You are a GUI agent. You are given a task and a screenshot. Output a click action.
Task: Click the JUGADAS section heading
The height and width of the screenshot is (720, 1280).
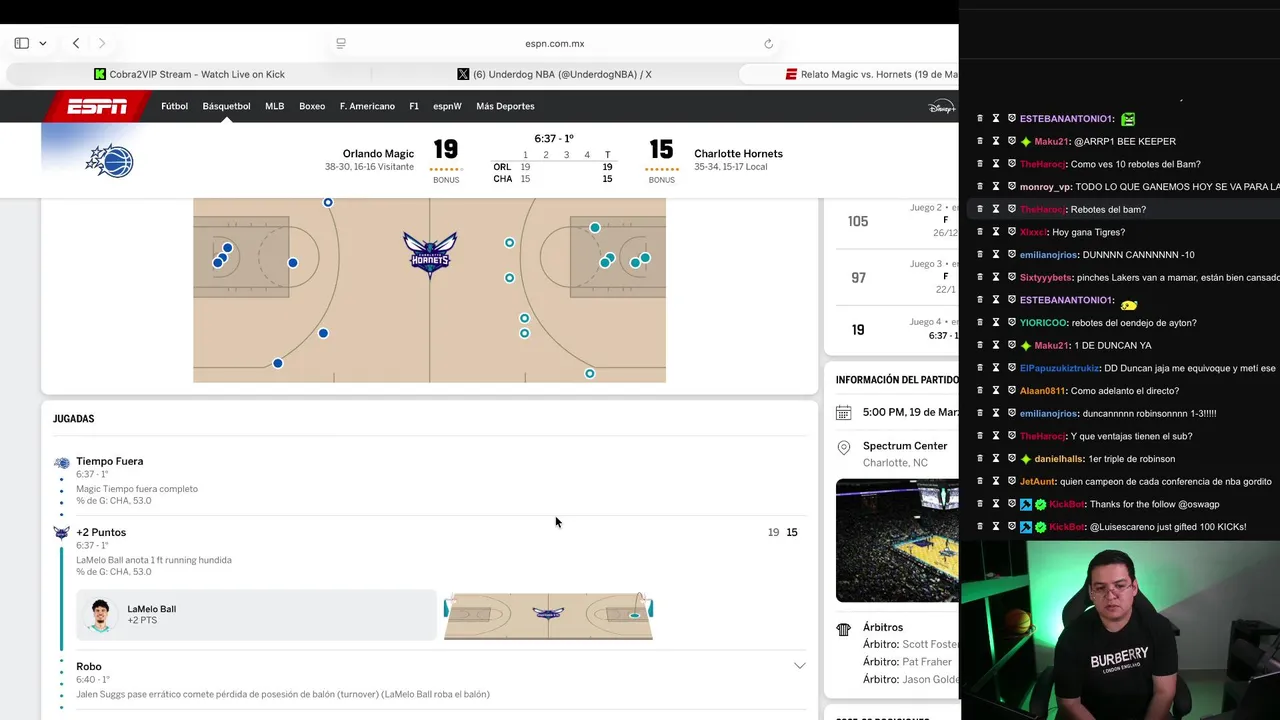tap(74, 419)
